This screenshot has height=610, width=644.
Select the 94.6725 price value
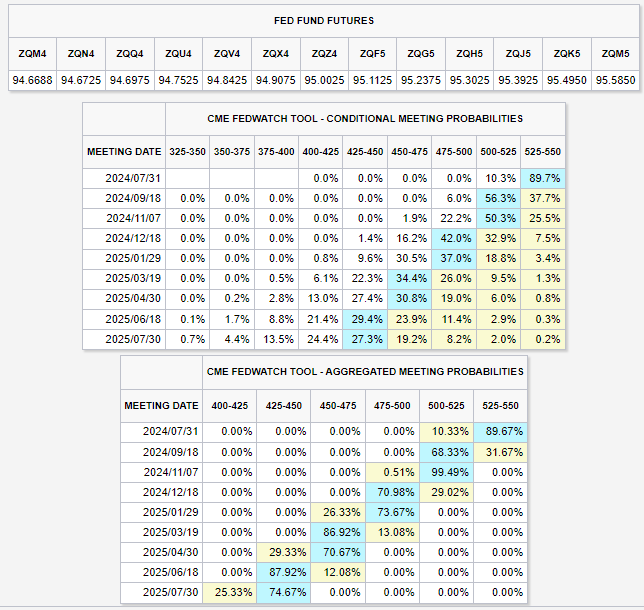pos(81,80)
